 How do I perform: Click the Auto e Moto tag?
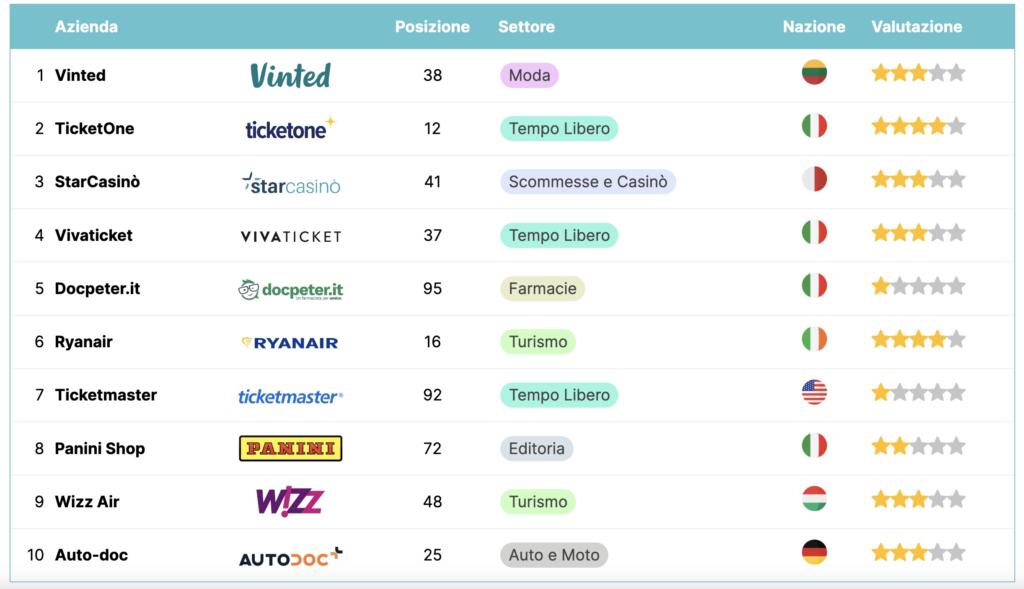point(554,555)
